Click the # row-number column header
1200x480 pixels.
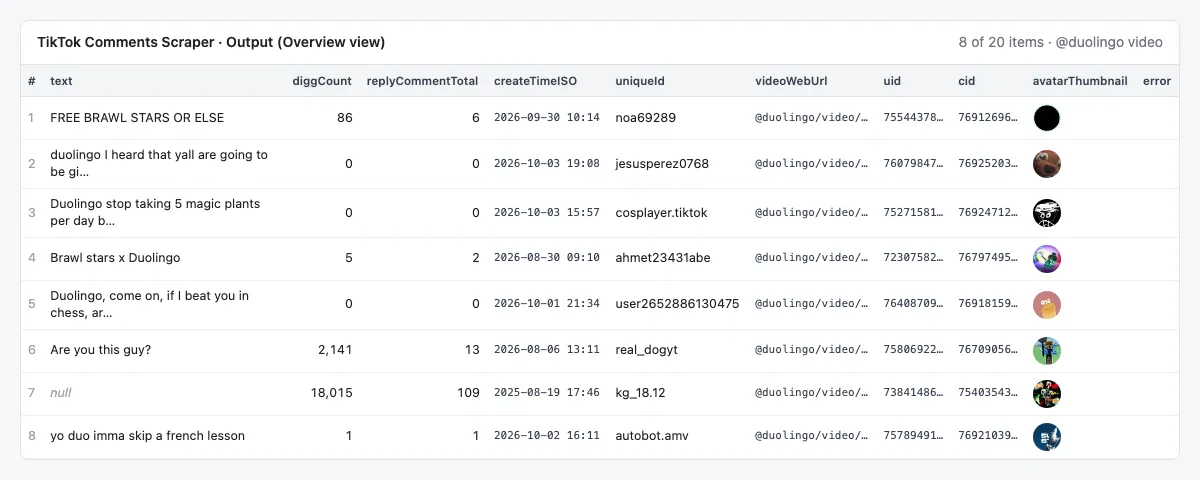click(x=31, y=81)
